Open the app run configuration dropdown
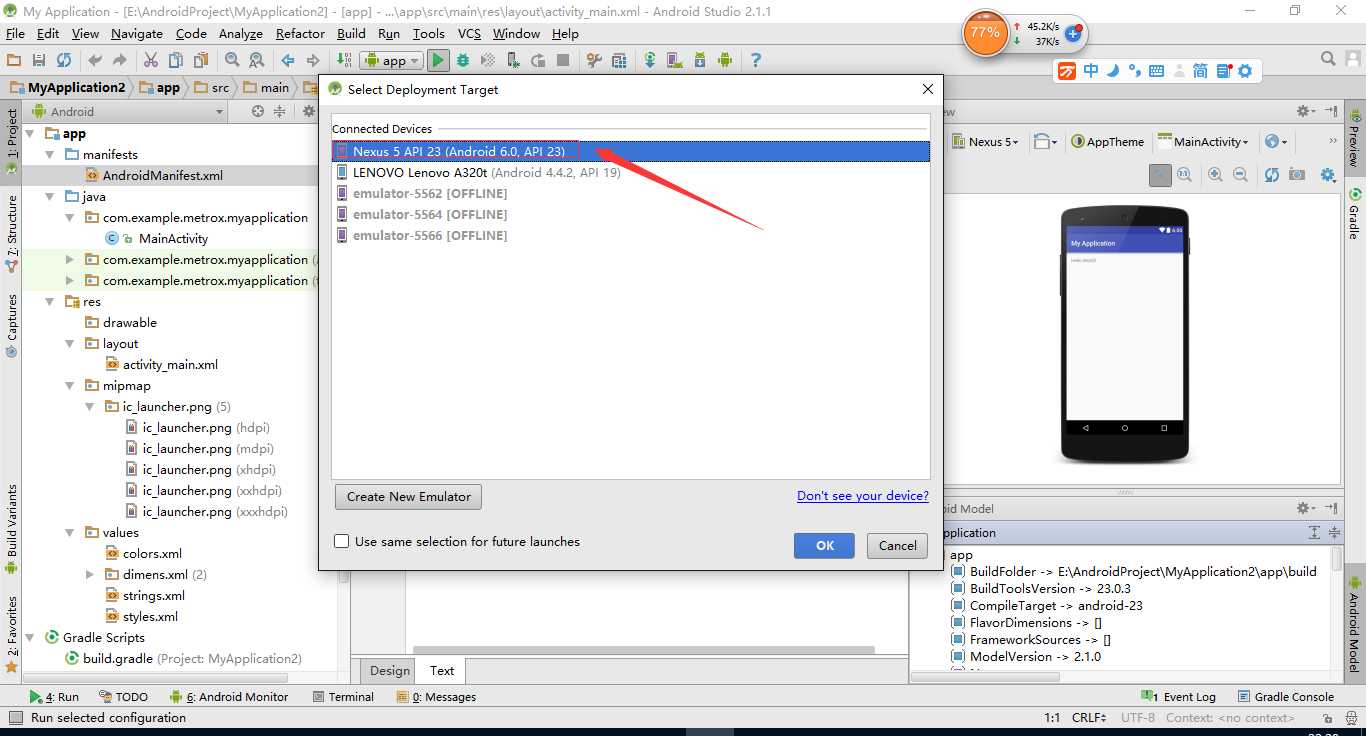 click(392, 60)
